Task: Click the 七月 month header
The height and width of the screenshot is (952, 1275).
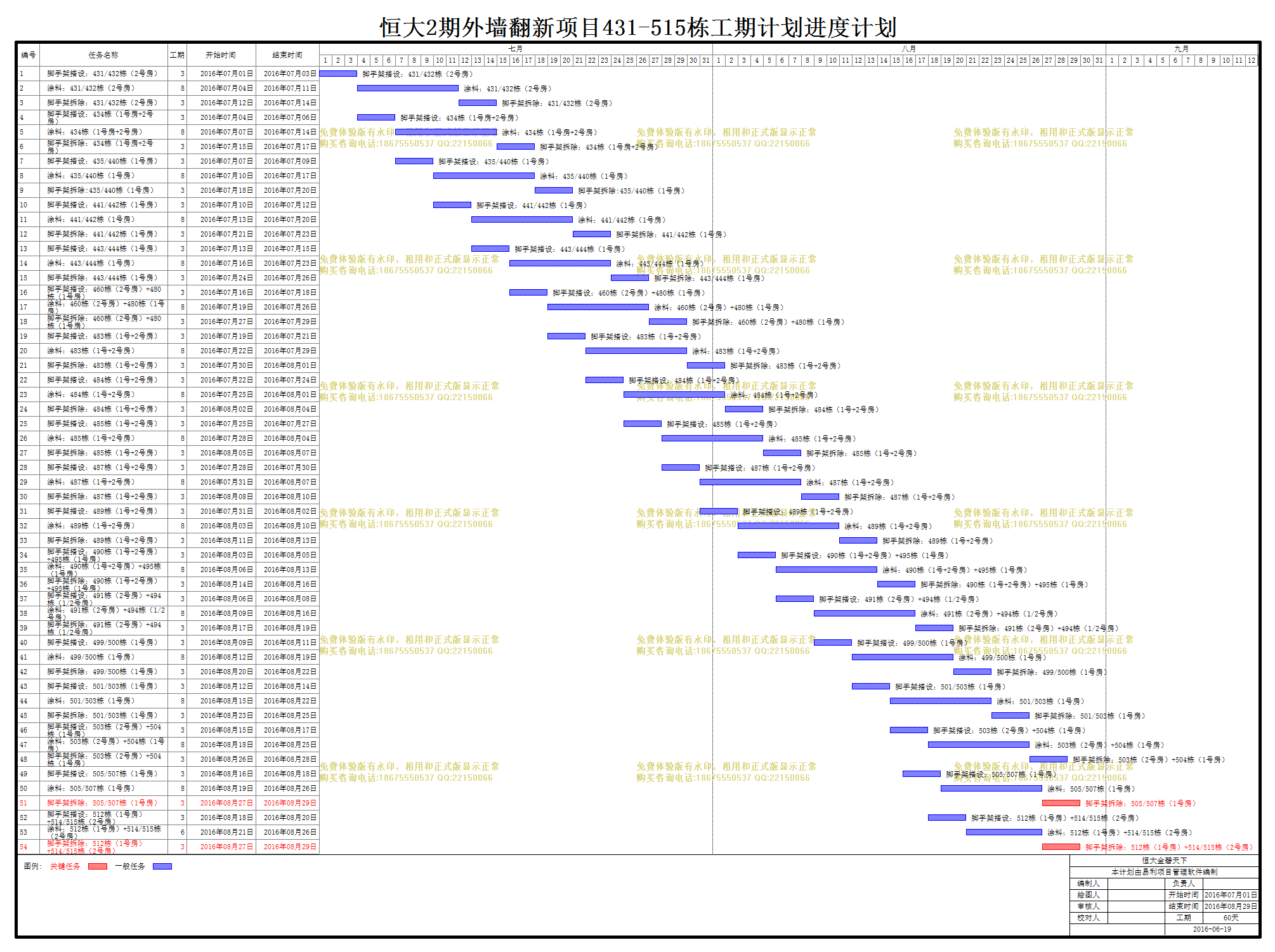Action: tap(516, 49)
